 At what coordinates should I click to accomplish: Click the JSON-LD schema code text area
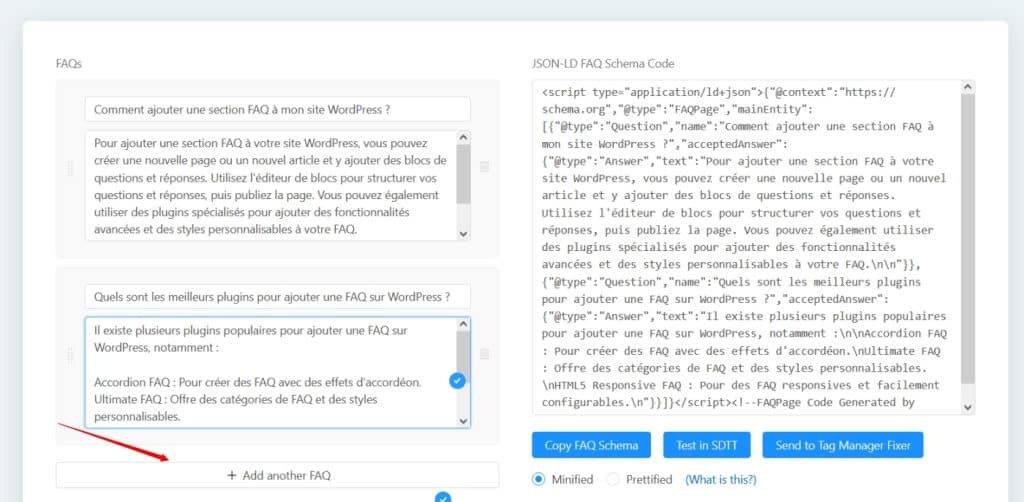click(754, 247)
